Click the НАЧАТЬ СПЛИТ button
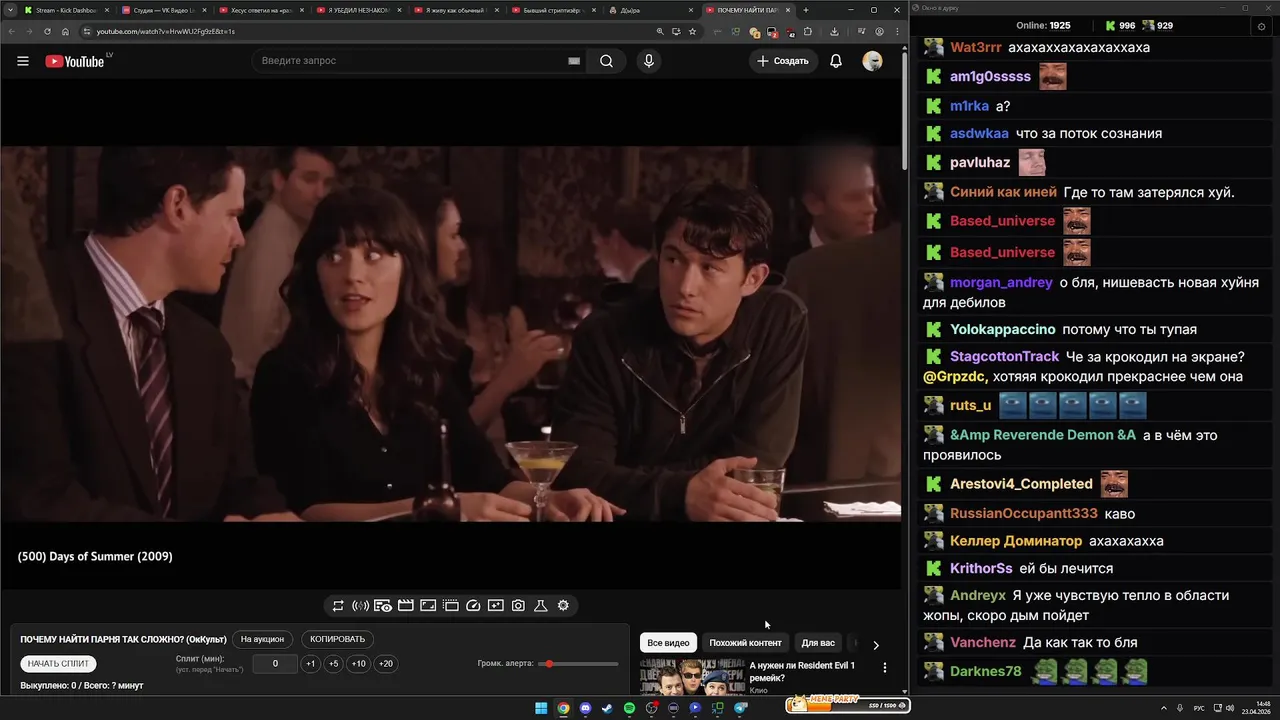Image resolution: width=1280 pixels, height=720 pixels. pyautogui.click(x=58, y=664)
